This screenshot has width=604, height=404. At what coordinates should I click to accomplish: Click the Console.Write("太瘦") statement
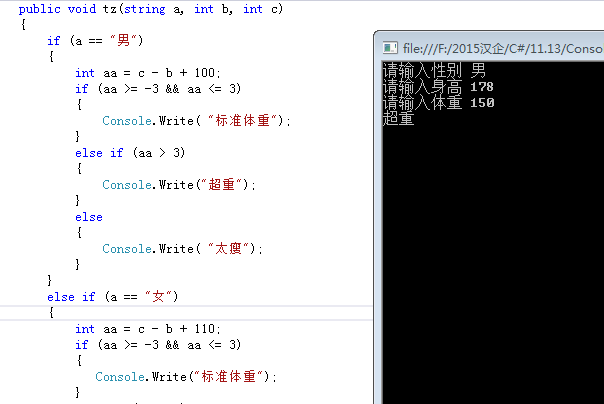[x=183, y=249]
